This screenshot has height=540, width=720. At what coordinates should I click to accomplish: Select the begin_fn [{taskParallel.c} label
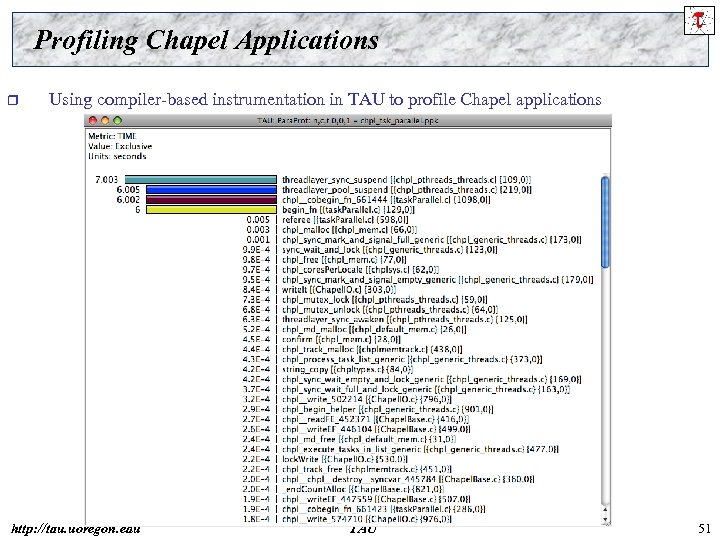(348, 210)
